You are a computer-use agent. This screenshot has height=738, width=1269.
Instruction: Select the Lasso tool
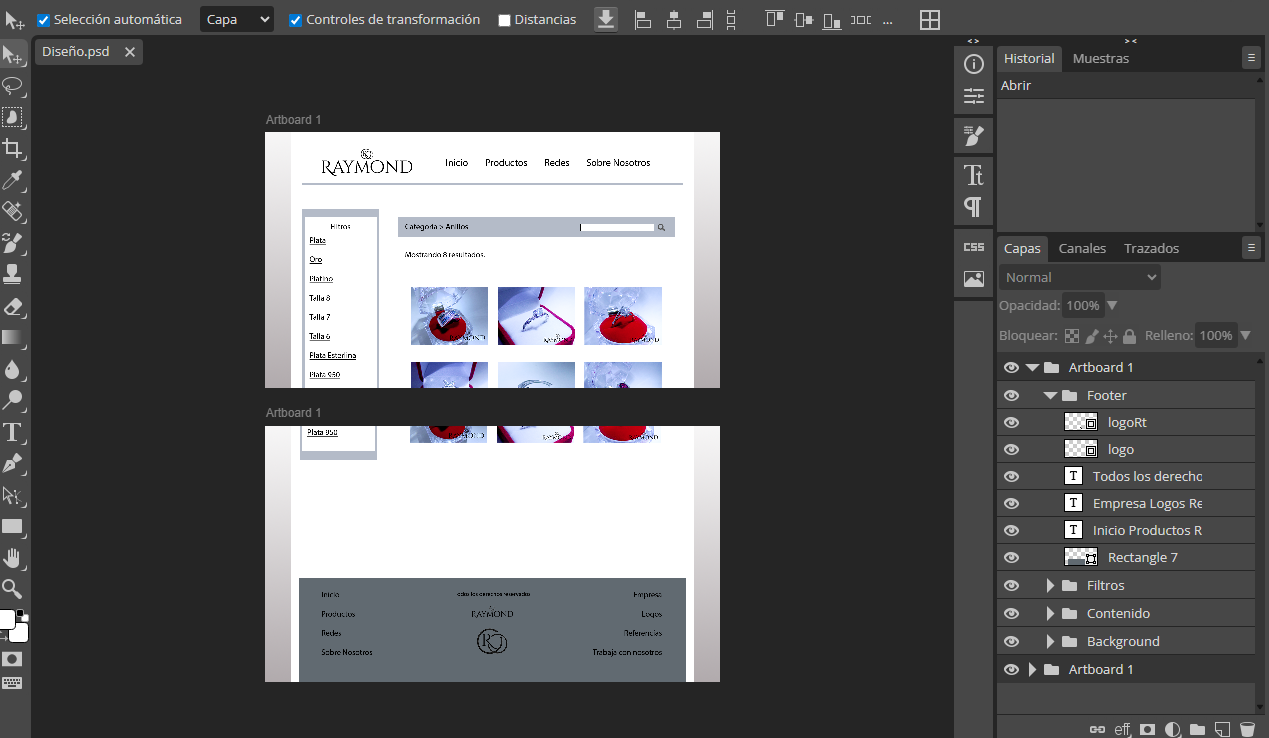pos(13,86)
